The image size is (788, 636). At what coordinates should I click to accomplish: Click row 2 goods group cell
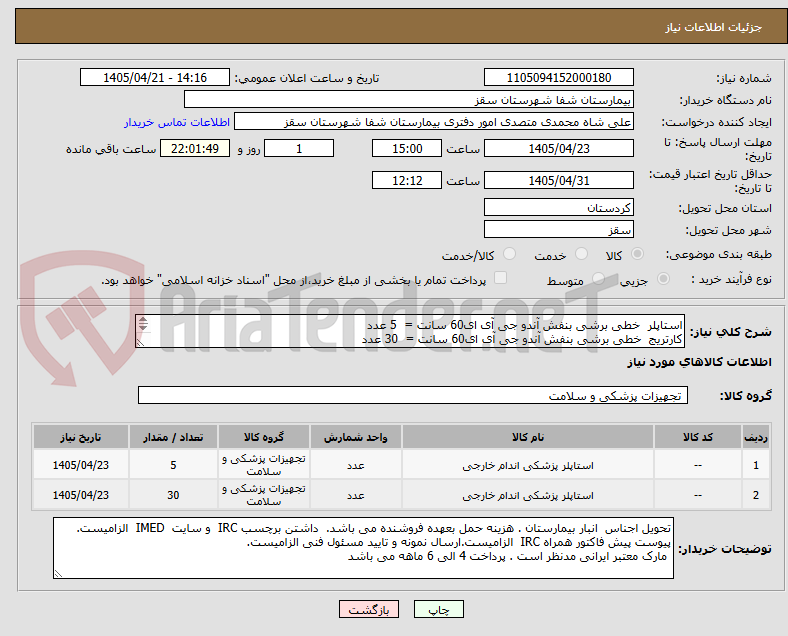pos(264,495)
